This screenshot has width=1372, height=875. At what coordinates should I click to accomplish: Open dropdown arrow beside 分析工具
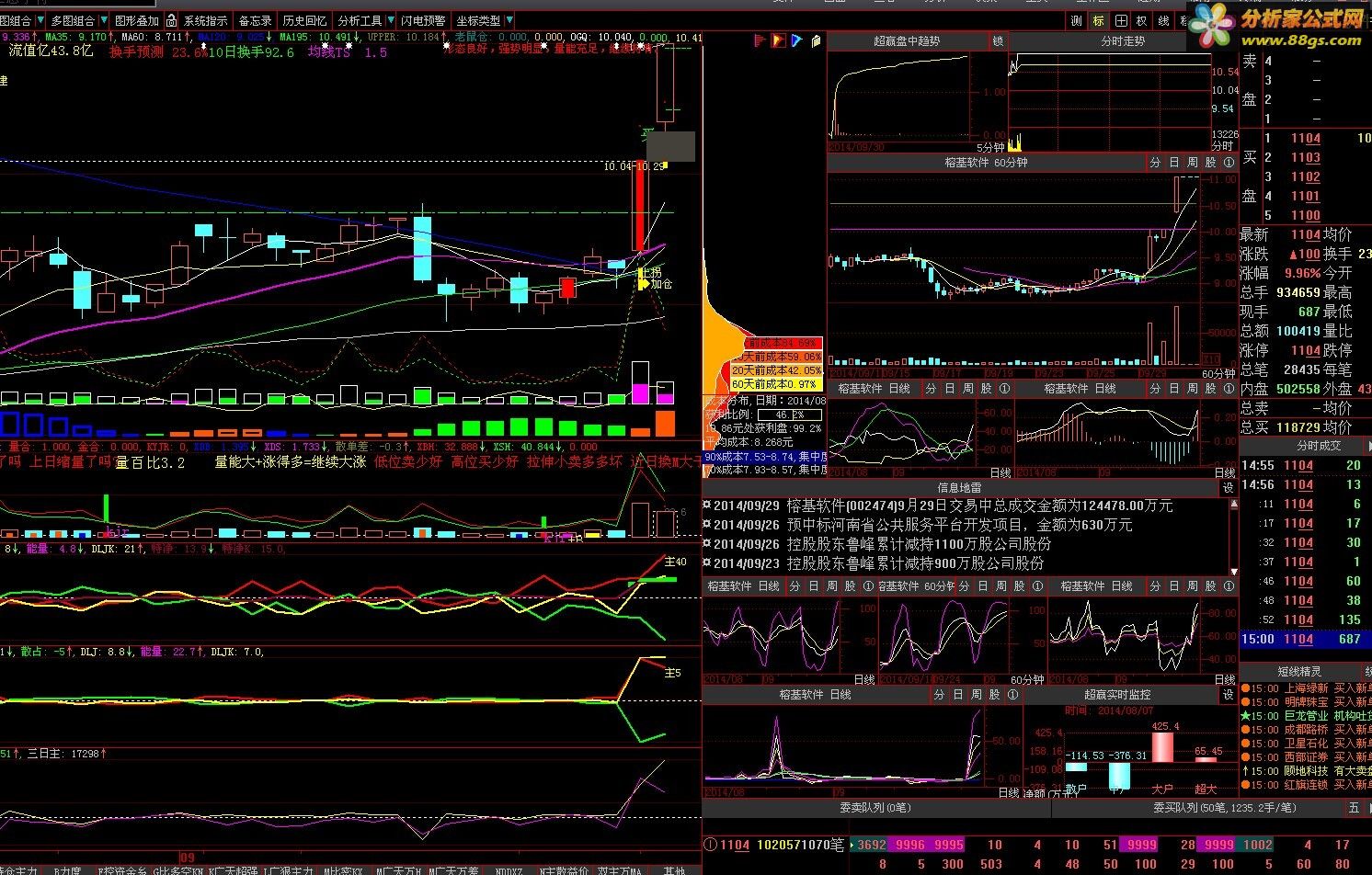point(389,20)
